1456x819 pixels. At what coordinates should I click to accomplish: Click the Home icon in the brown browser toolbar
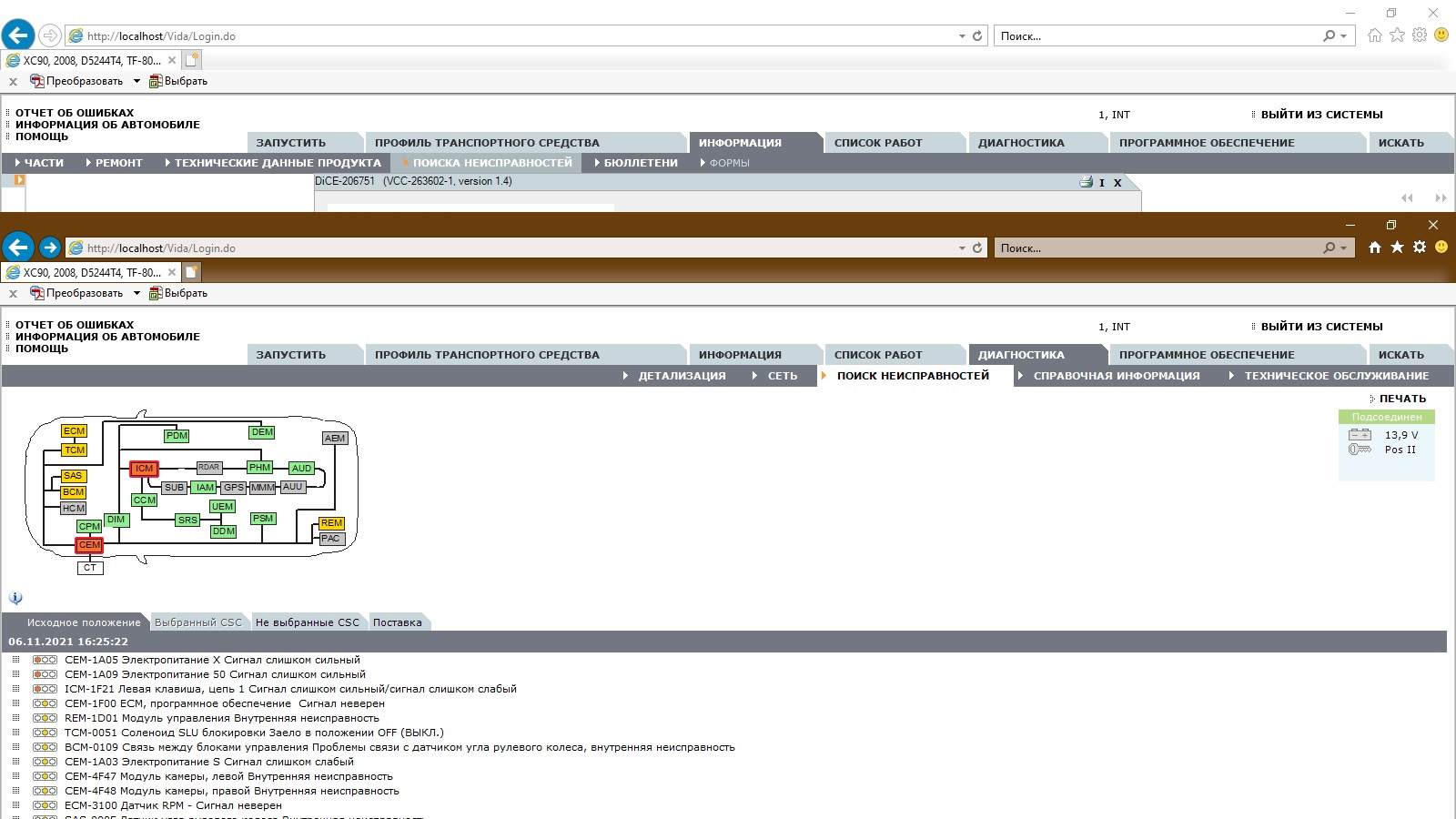pos(1374,248)
